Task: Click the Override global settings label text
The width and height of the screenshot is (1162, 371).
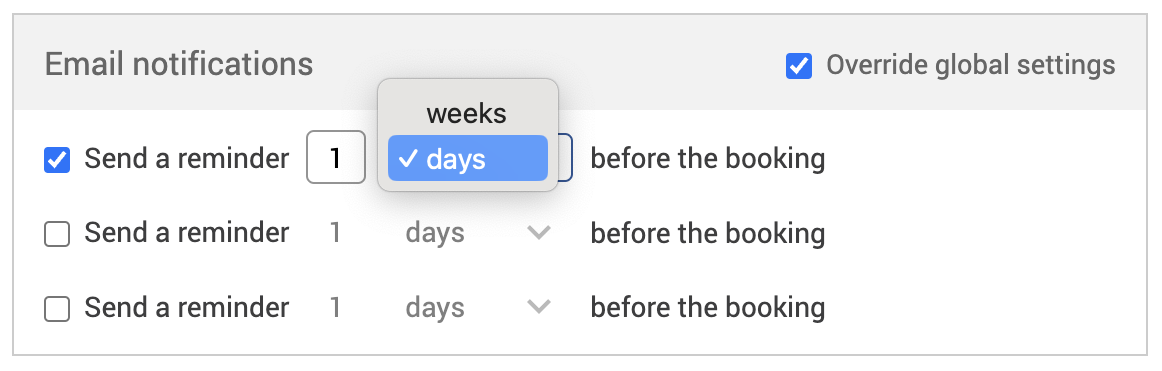Action: (x=971, y=65)
